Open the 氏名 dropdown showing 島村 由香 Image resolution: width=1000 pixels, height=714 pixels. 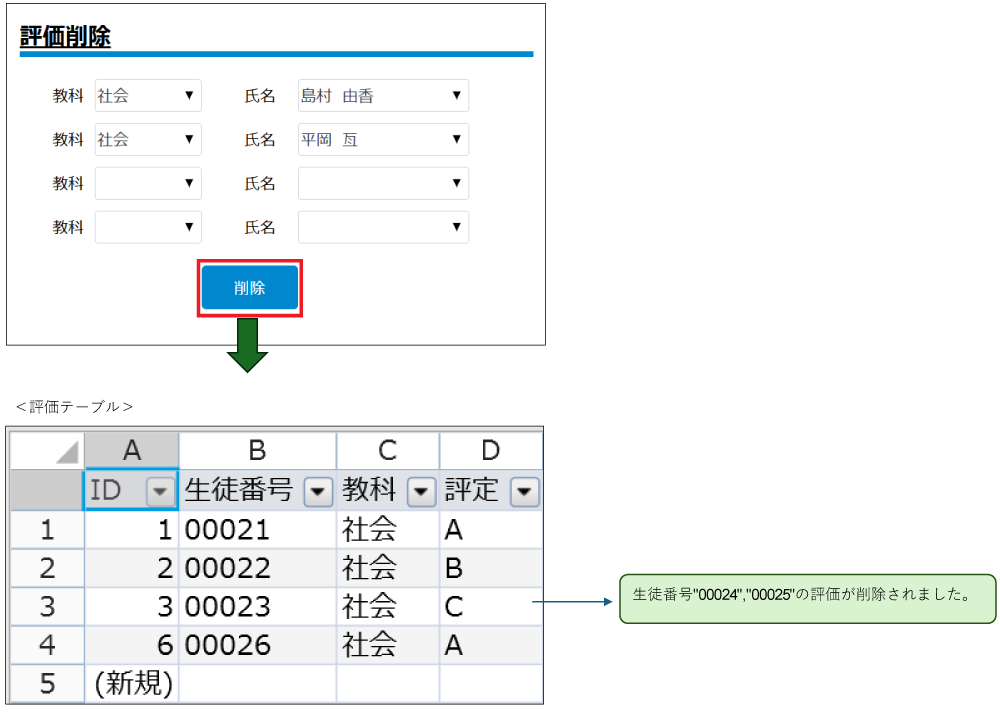tap(383, 96)
